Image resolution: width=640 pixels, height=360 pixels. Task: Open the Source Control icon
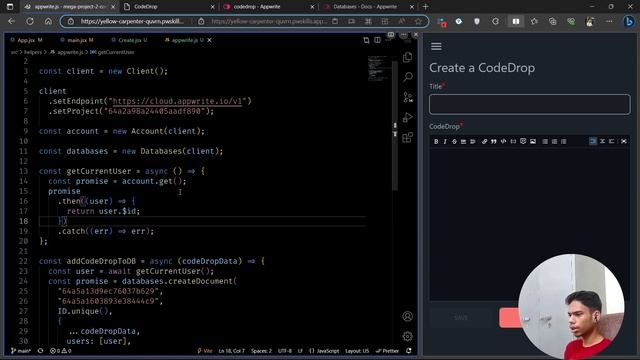tap(407, 97)
